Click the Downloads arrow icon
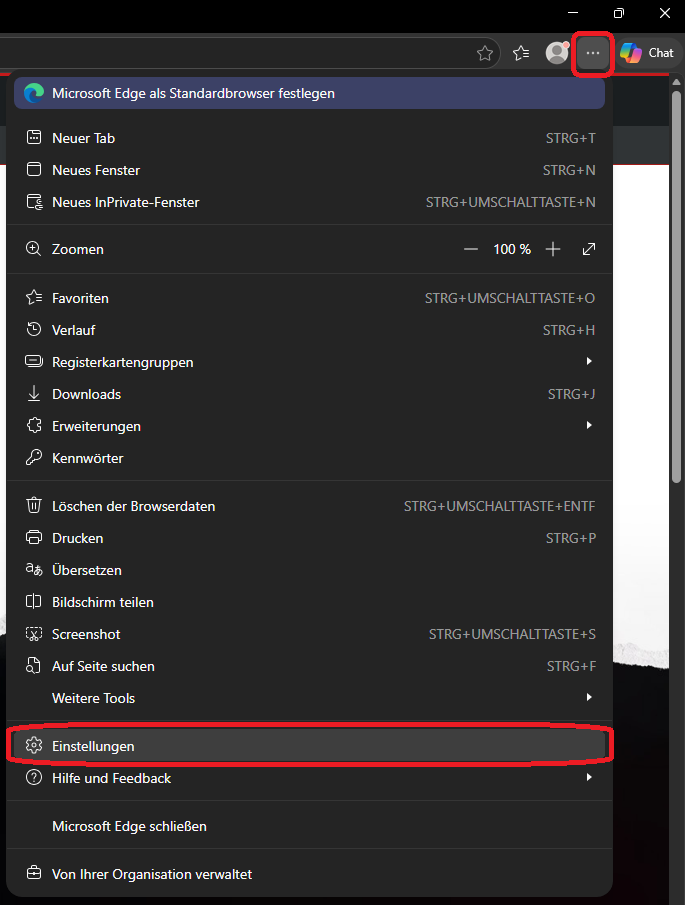 (x=34, y=394)
